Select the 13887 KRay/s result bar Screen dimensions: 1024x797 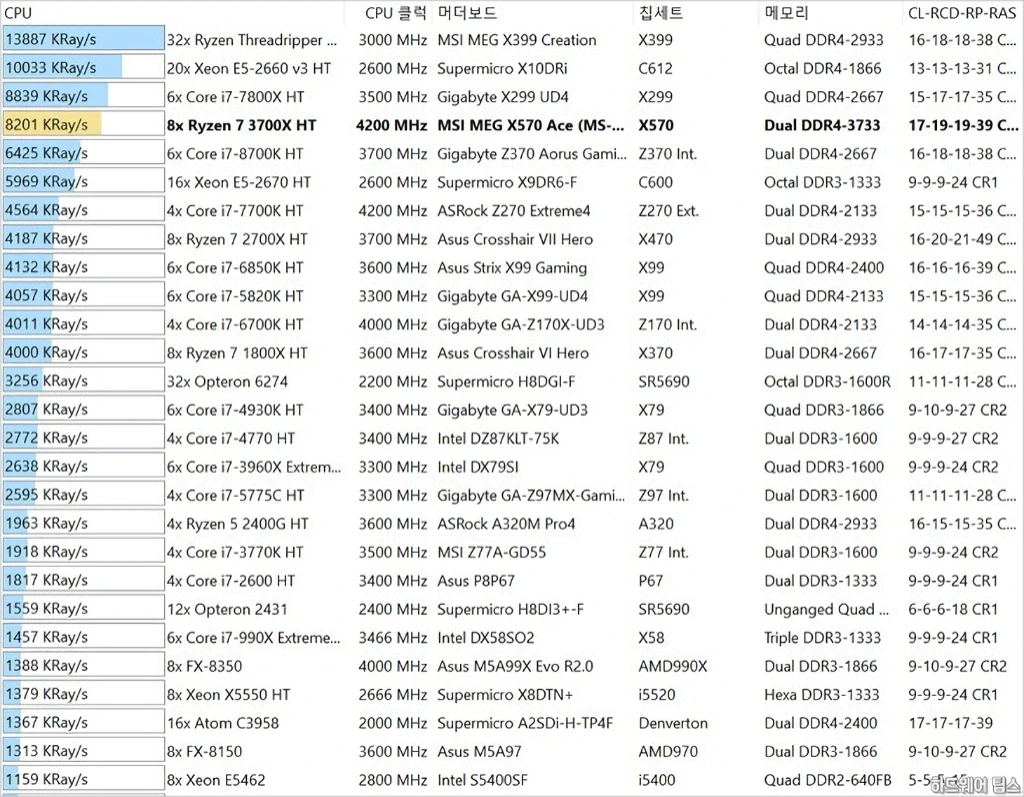point(84,39)
